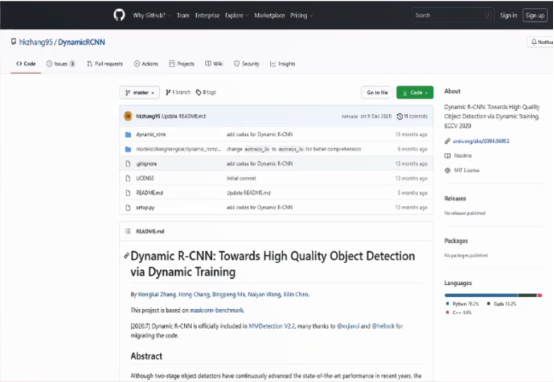Select the .gitignore file icon
The height and width of the screenshot is (382, 554).
[128, 164]
